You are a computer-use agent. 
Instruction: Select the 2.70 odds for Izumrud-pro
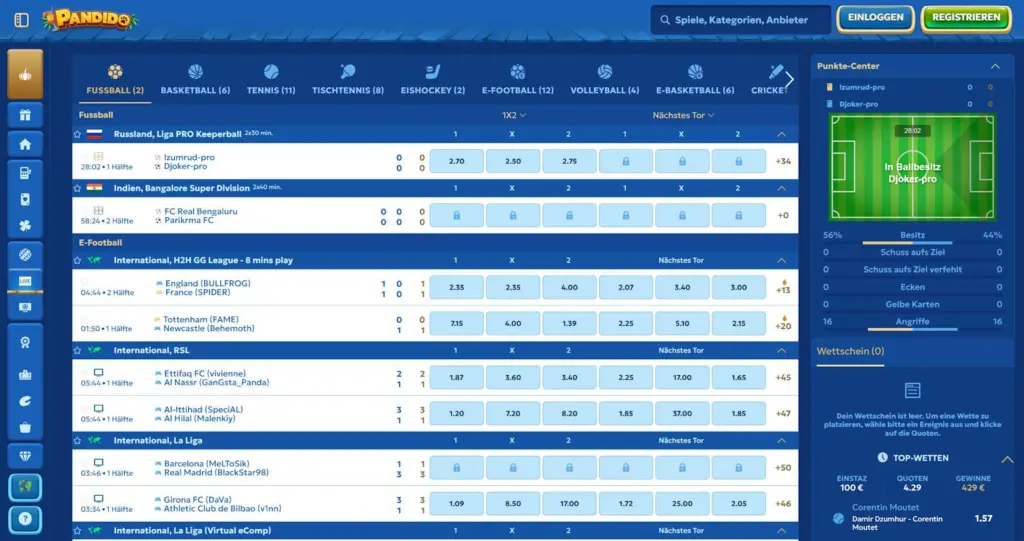(x=457, y=161)
